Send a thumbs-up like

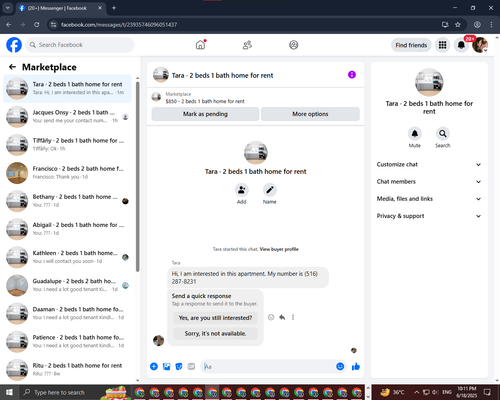pos(356,367)
